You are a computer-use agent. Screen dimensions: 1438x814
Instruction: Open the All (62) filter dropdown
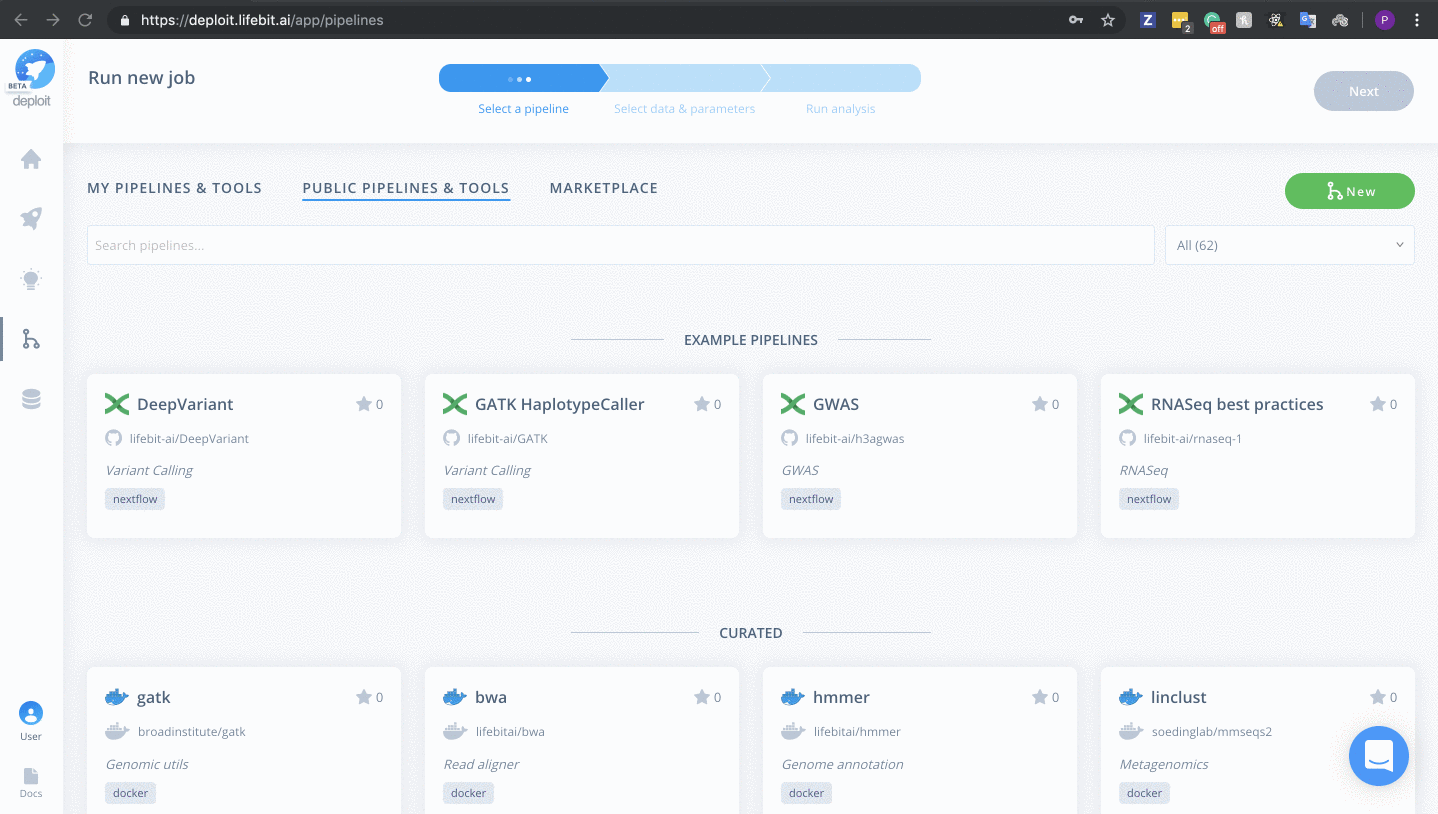tap(1289, 245)
